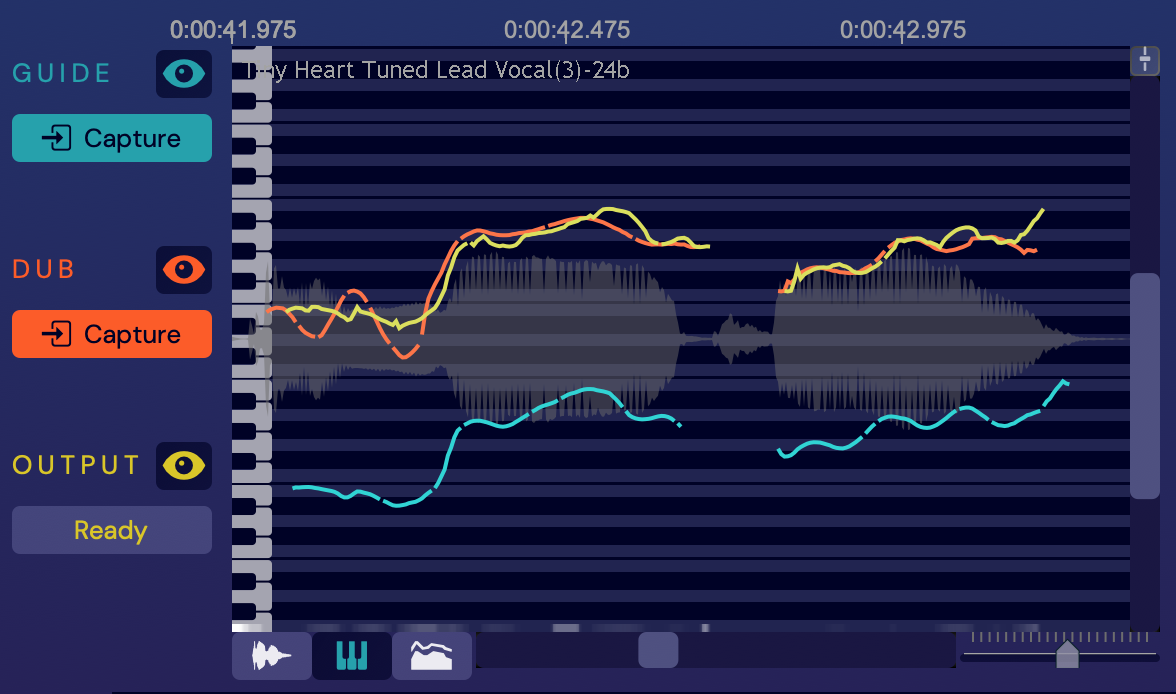Click the horizontal zoom slider handle
This screenshot has height=694, width=1176.
[x=1067, y=655]
